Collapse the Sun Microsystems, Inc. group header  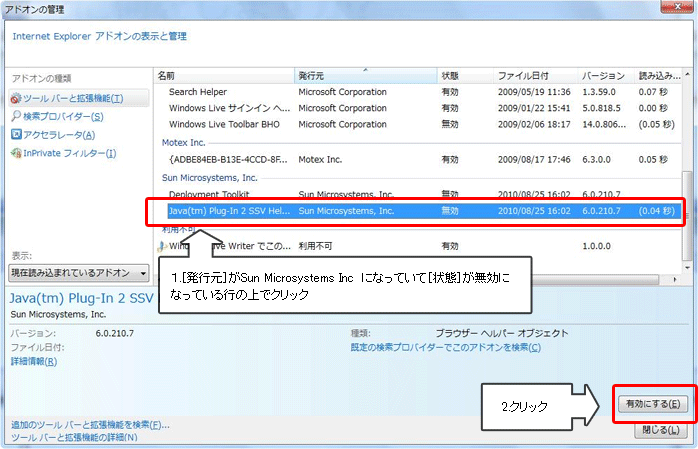210,178
